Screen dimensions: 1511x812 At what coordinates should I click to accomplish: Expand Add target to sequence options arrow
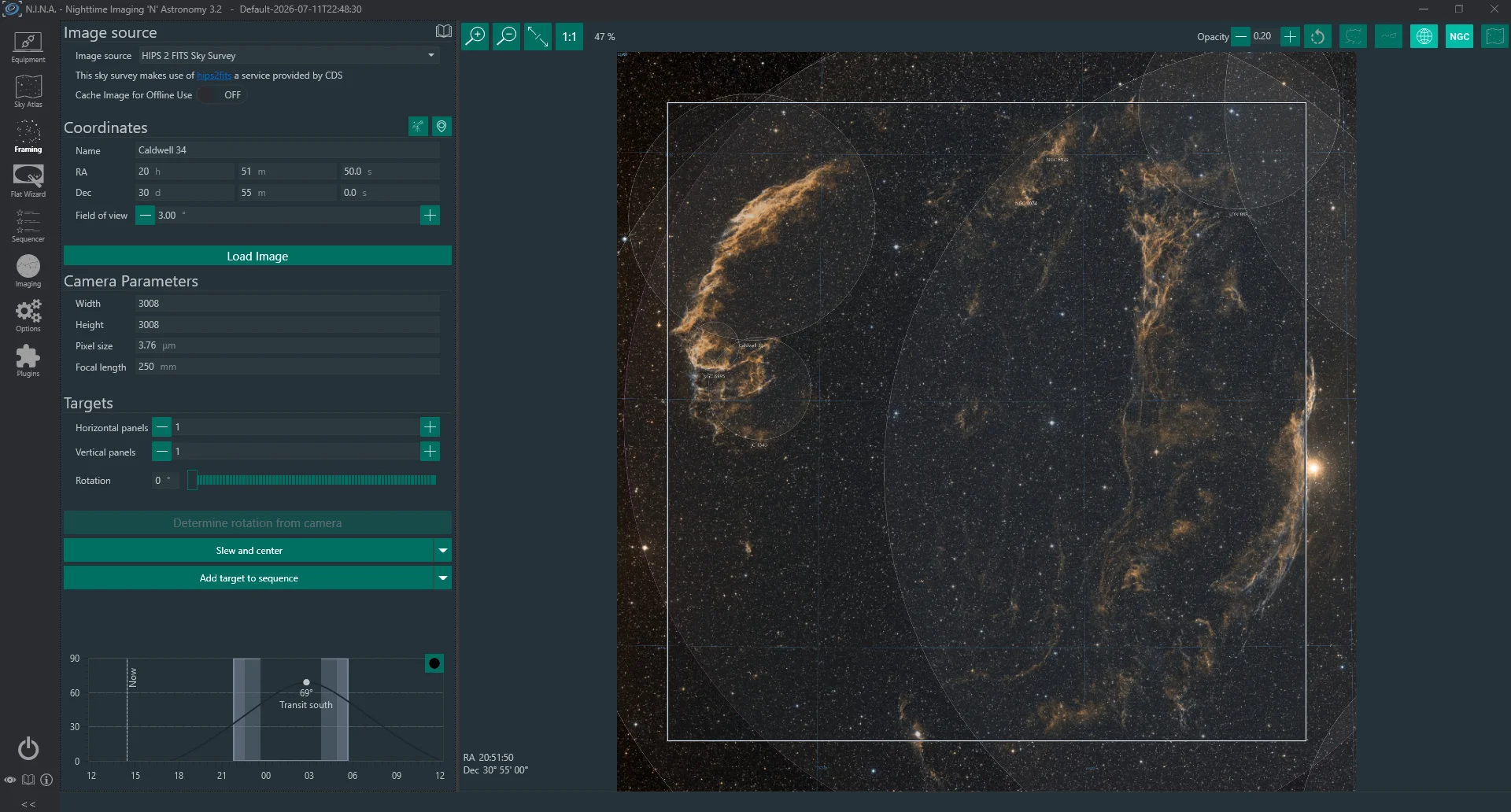point(443,578)
